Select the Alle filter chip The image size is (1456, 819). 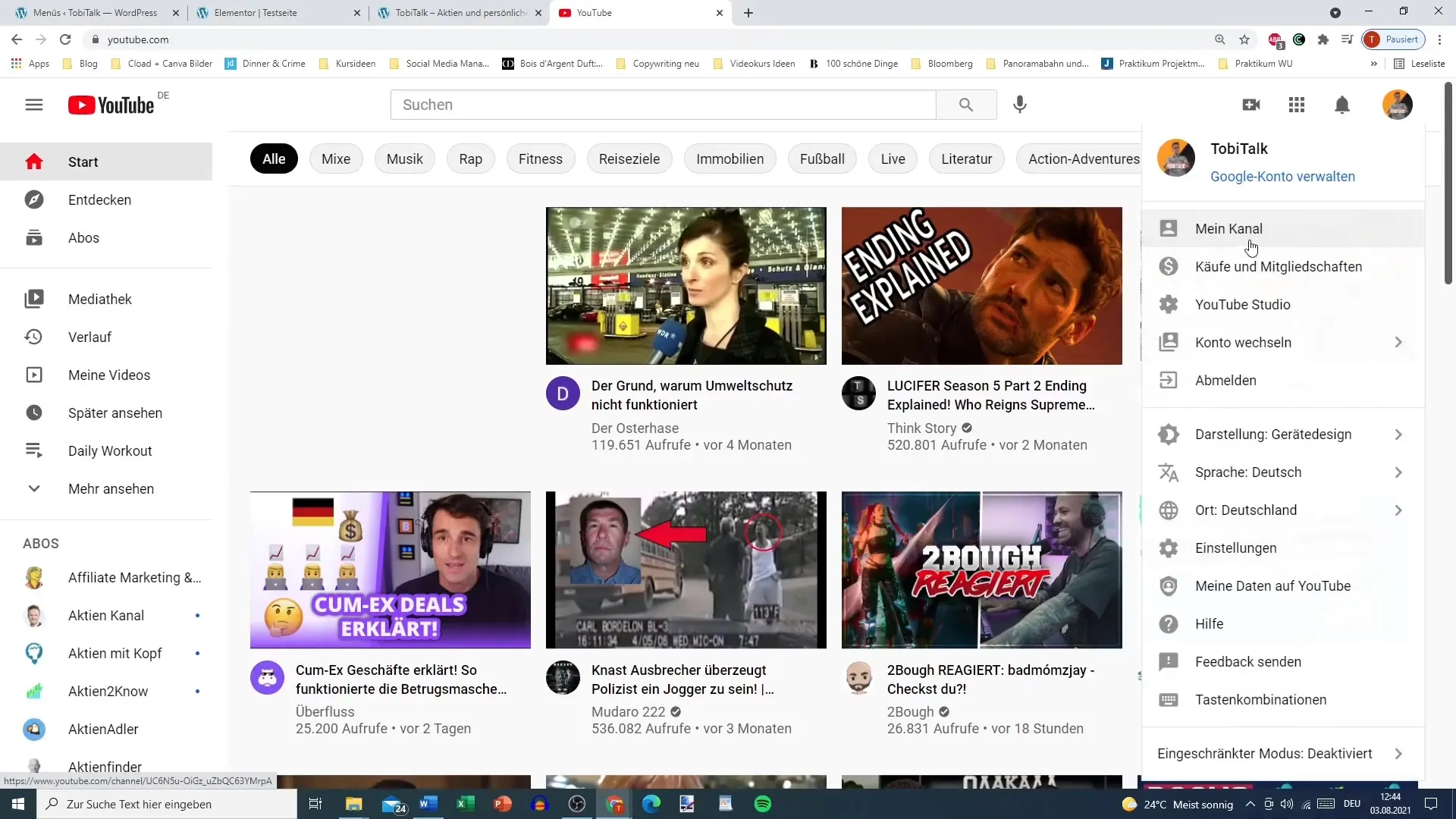(x=274, y=158)
